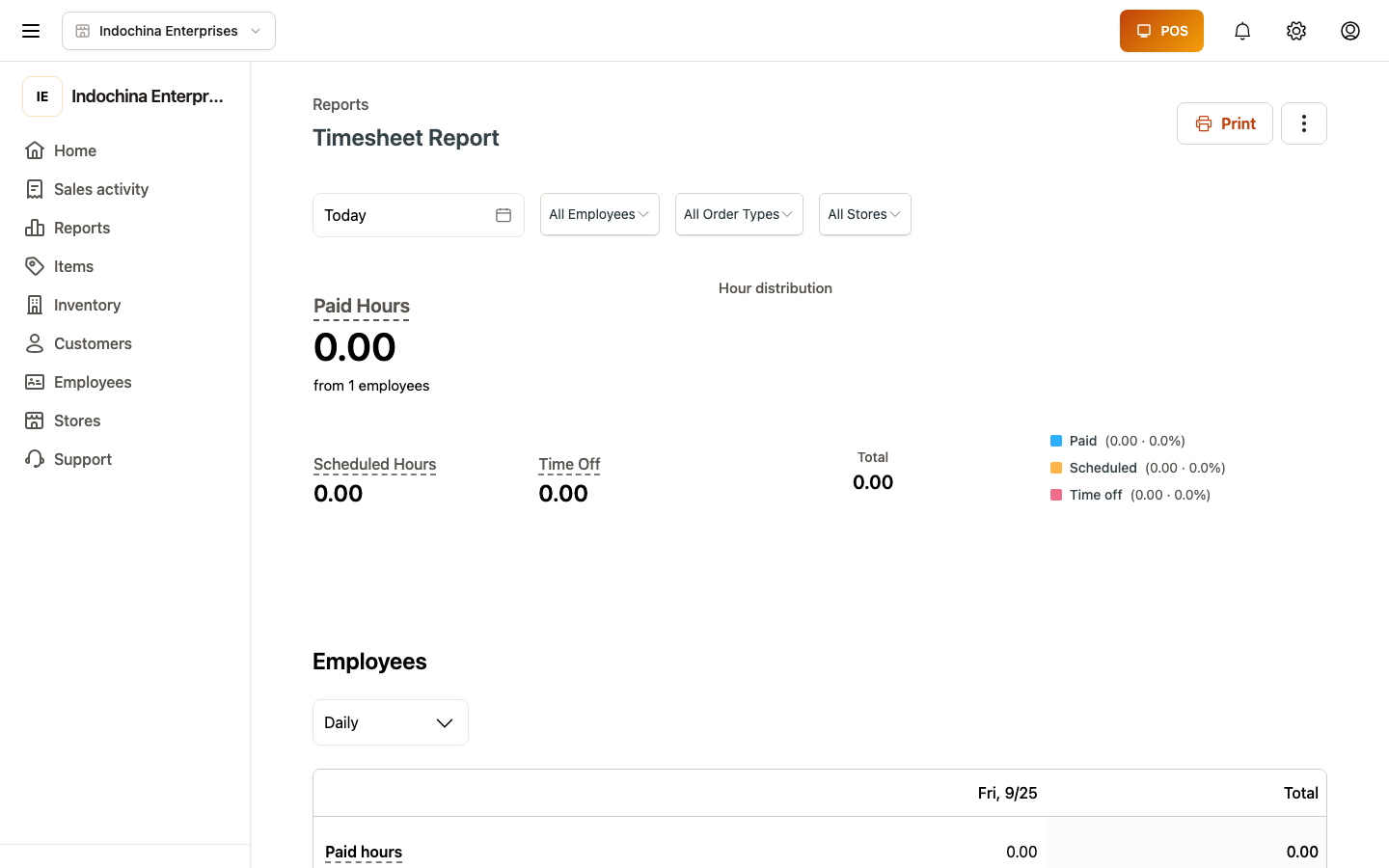
Task: Expand the Daily period dropdown
Action: [391, 722]
